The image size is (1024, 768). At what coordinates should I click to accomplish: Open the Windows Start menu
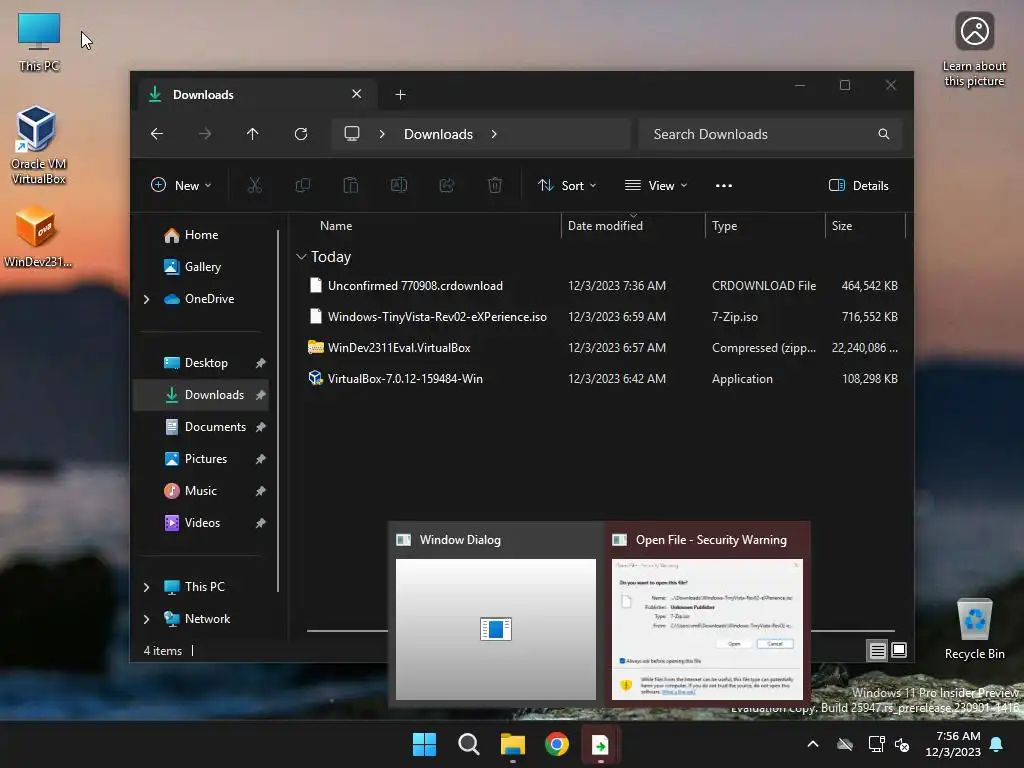[424, 744]
